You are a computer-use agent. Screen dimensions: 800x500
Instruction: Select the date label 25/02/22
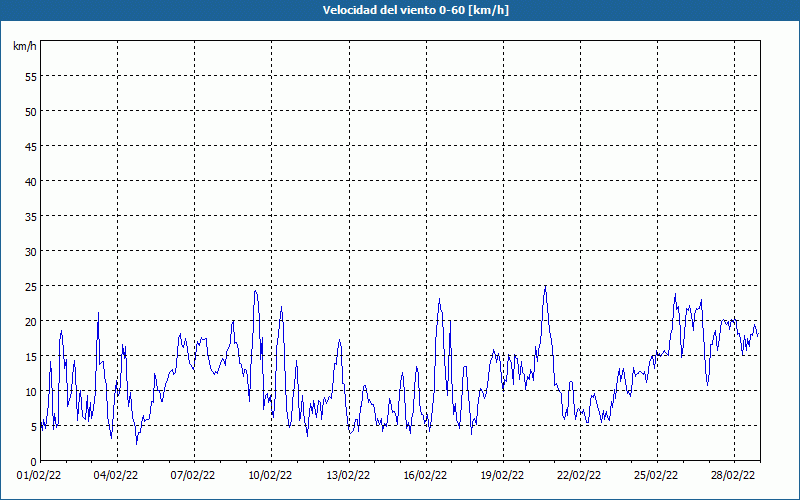(x=656, y=476)
